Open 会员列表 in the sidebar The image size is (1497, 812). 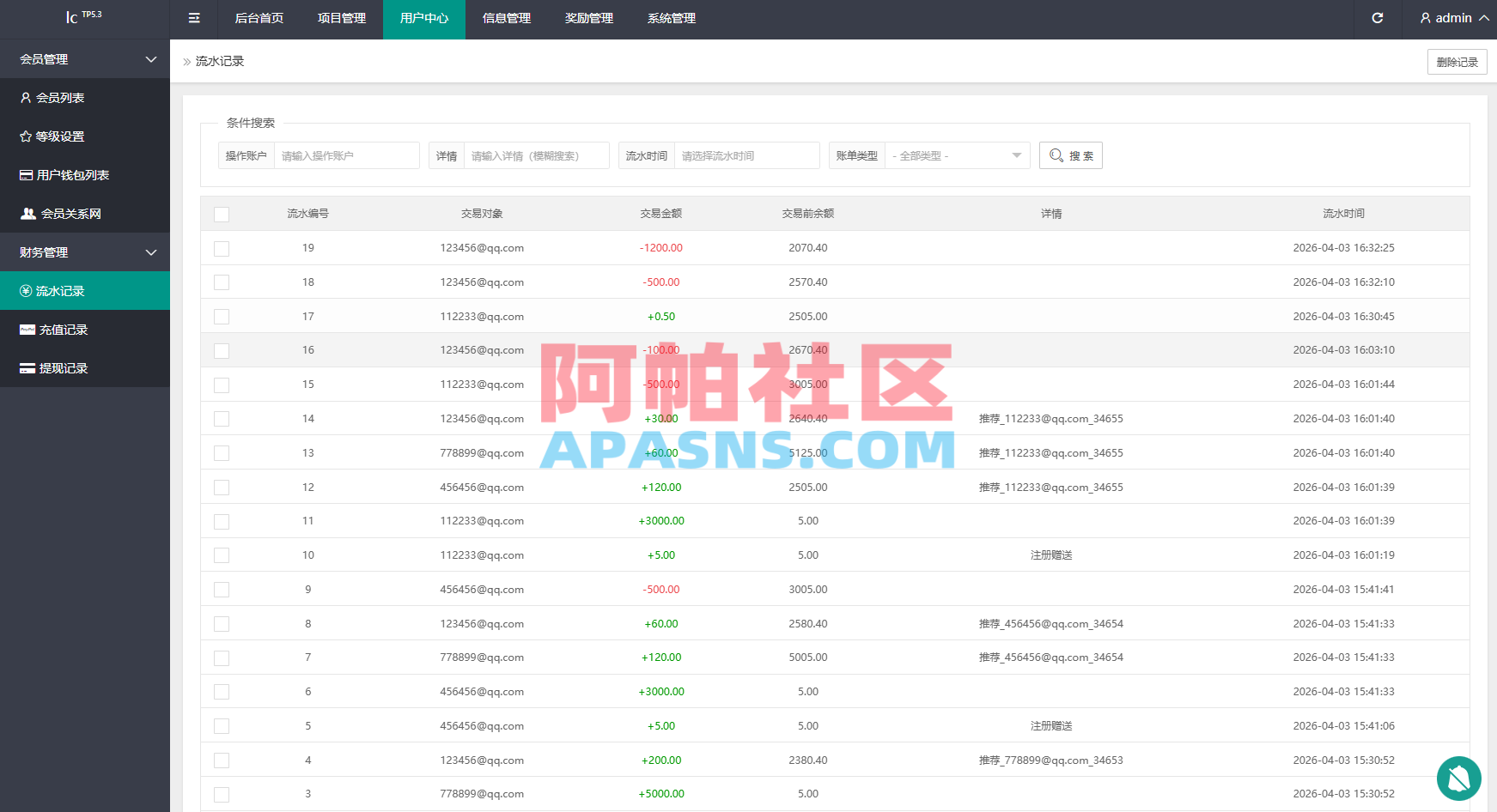[x=85, y=98]
